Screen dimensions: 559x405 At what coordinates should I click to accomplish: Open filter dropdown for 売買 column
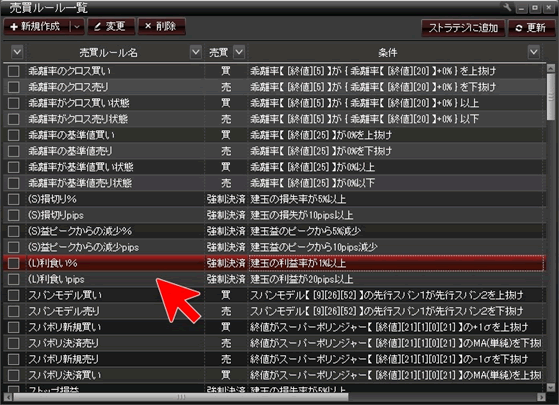(x=239, y=52)
